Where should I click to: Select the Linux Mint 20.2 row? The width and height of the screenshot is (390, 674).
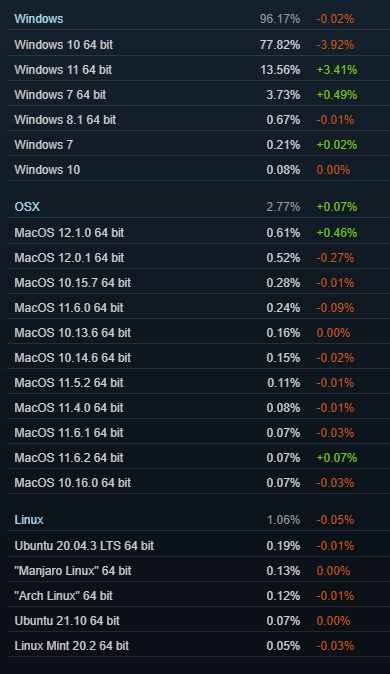pyautogui.click(x=198, y=645)
